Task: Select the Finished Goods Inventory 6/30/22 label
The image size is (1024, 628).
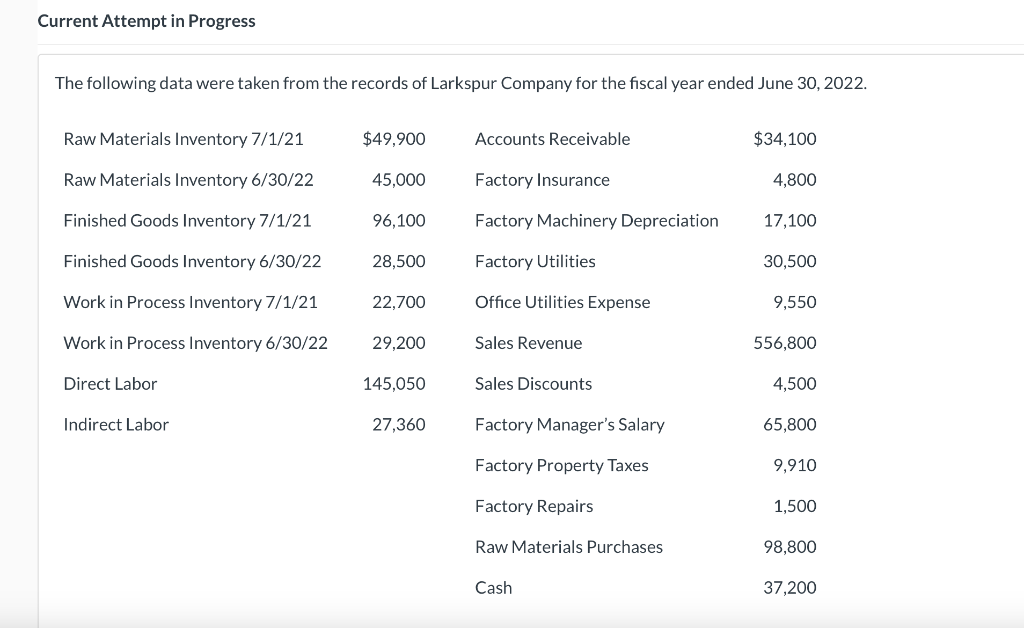Action: click(x=192, y=261)
